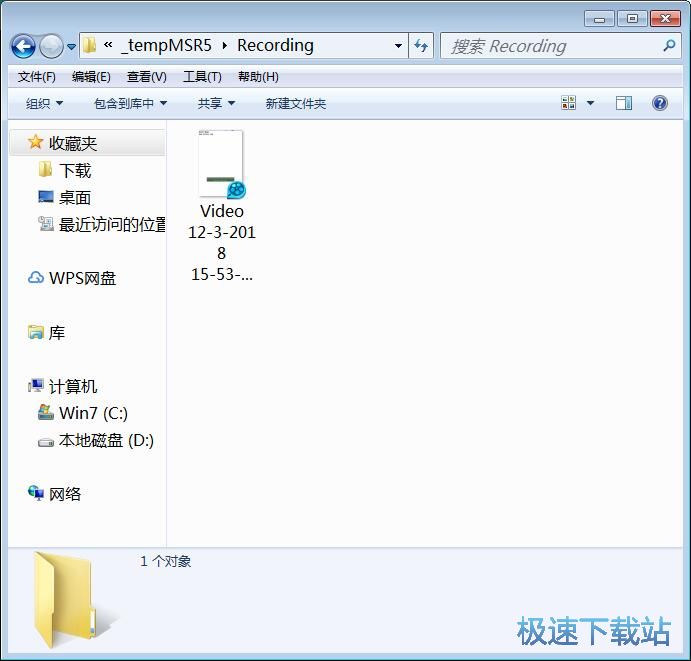
Task: Select the Video 12-3-2018 file thumbnail
Action: [220, 163]
